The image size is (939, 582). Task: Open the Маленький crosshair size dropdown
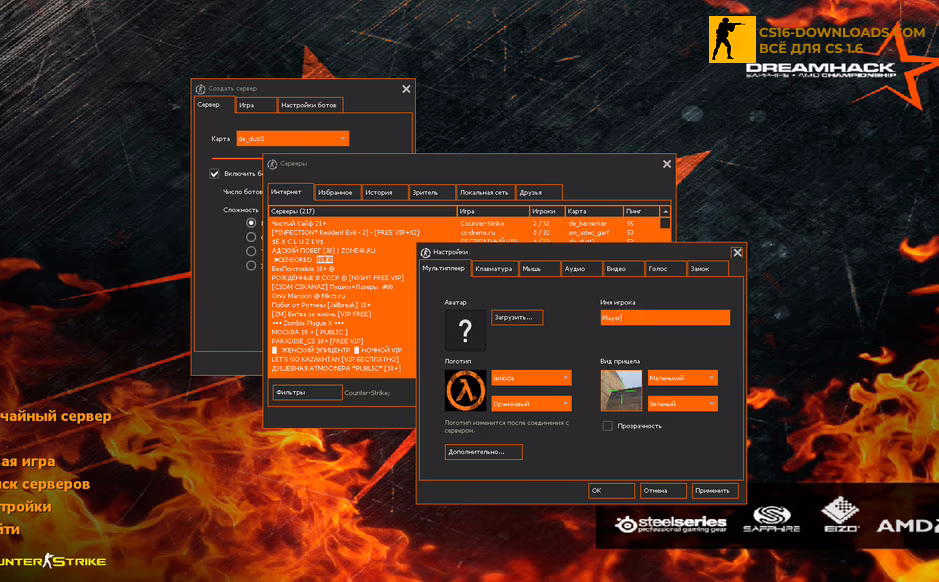pos(683,378)
